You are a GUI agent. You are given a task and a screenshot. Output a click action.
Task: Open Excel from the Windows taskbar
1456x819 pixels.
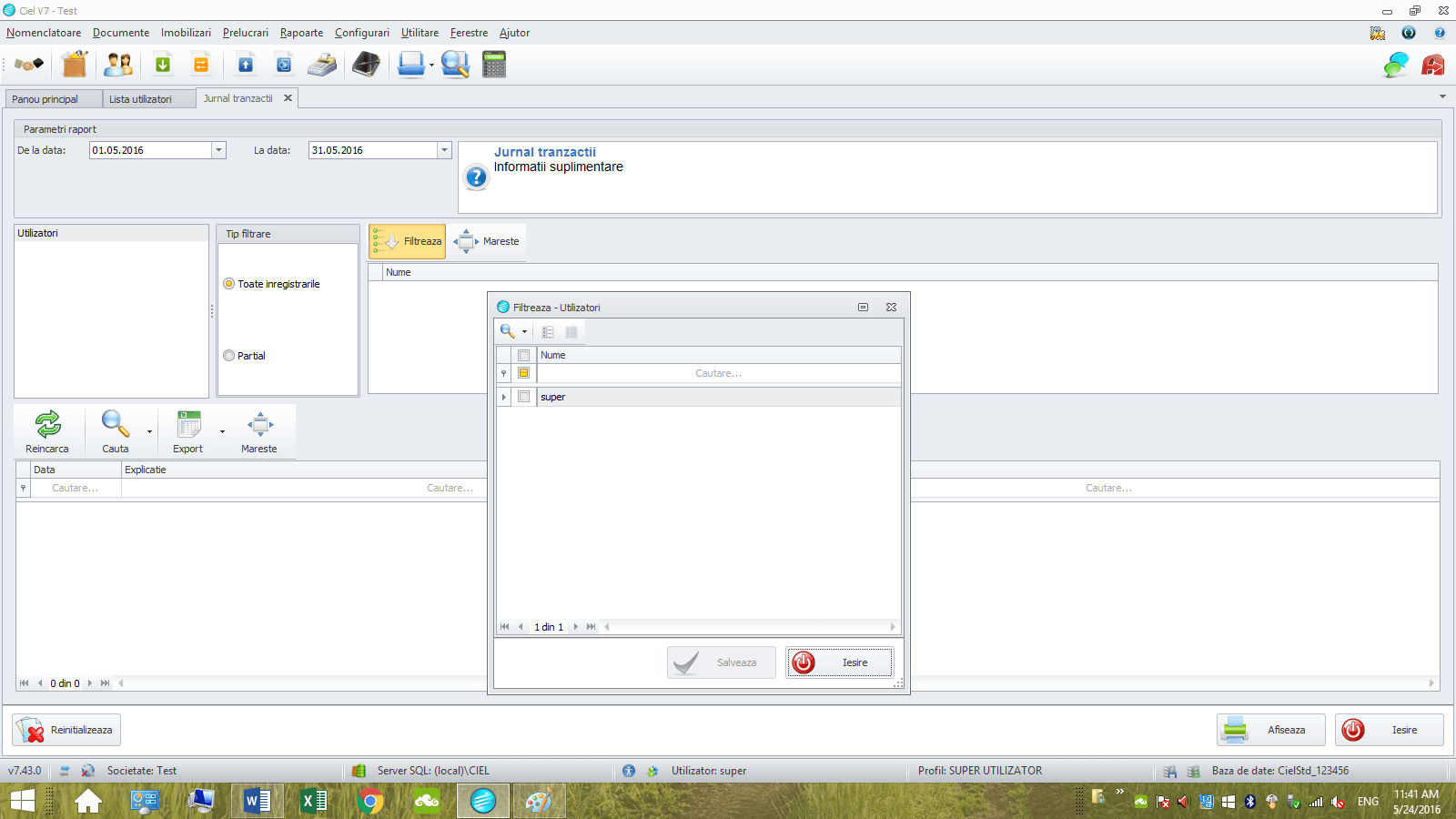coord(314,801)
